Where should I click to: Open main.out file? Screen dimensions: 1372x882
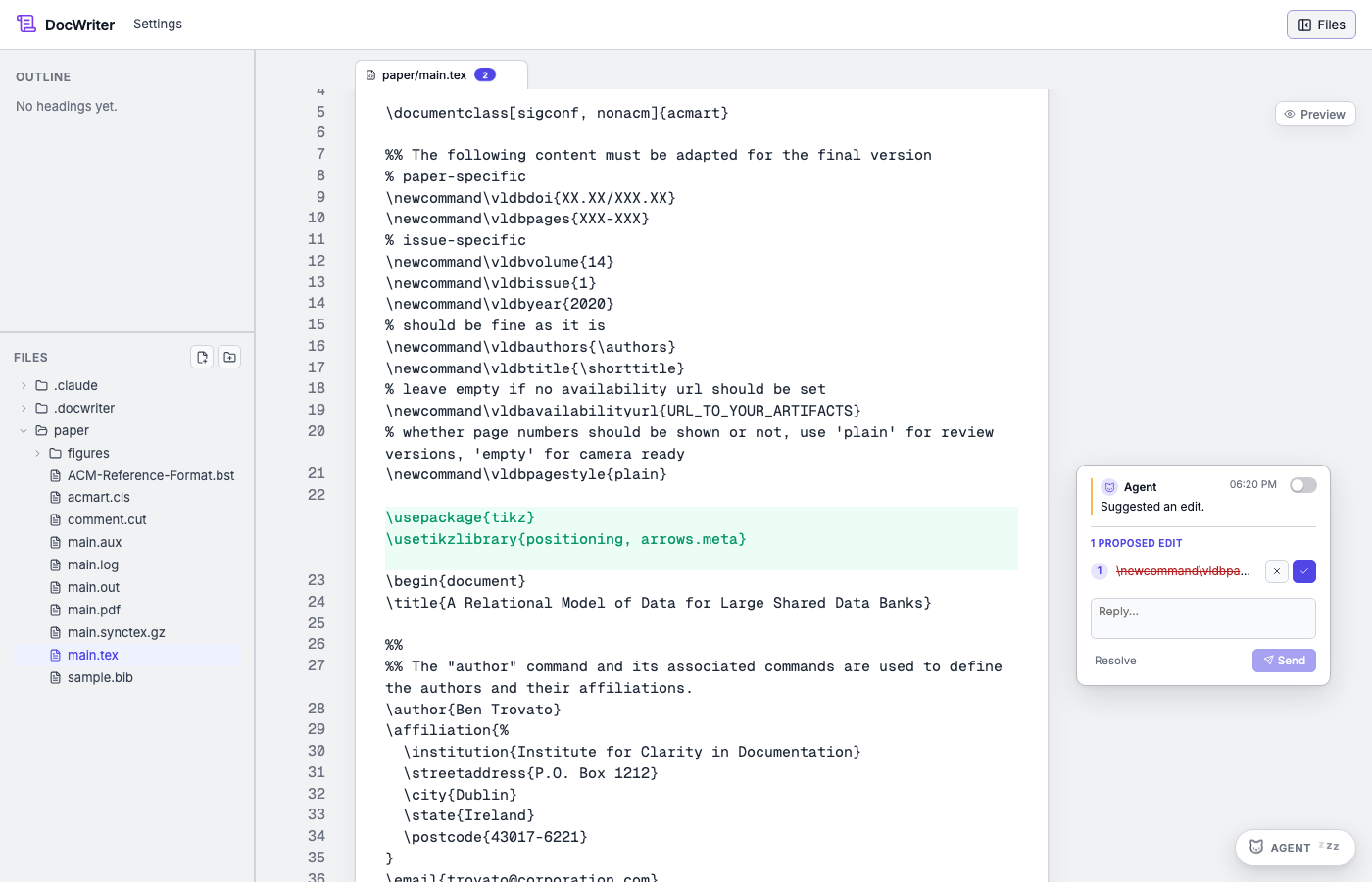click(x=93, y=587)
